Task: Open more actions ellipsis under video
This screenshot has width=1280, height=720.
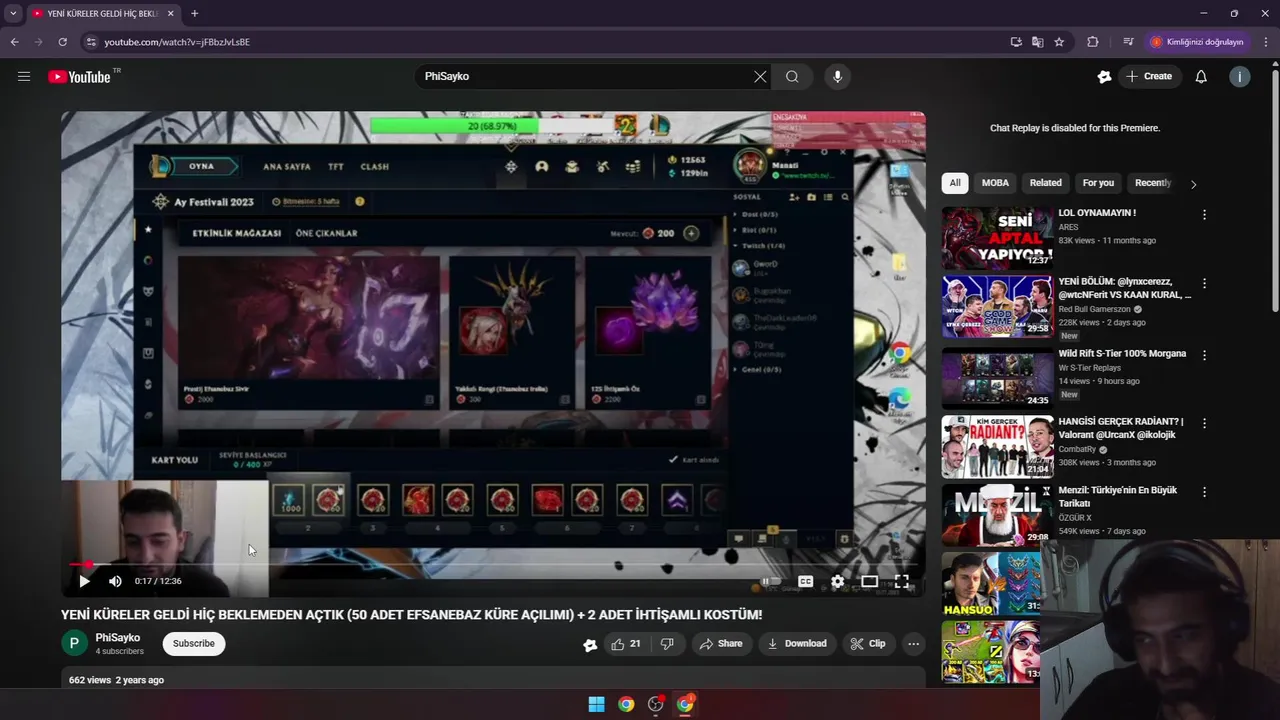Action: click(913, 644)
